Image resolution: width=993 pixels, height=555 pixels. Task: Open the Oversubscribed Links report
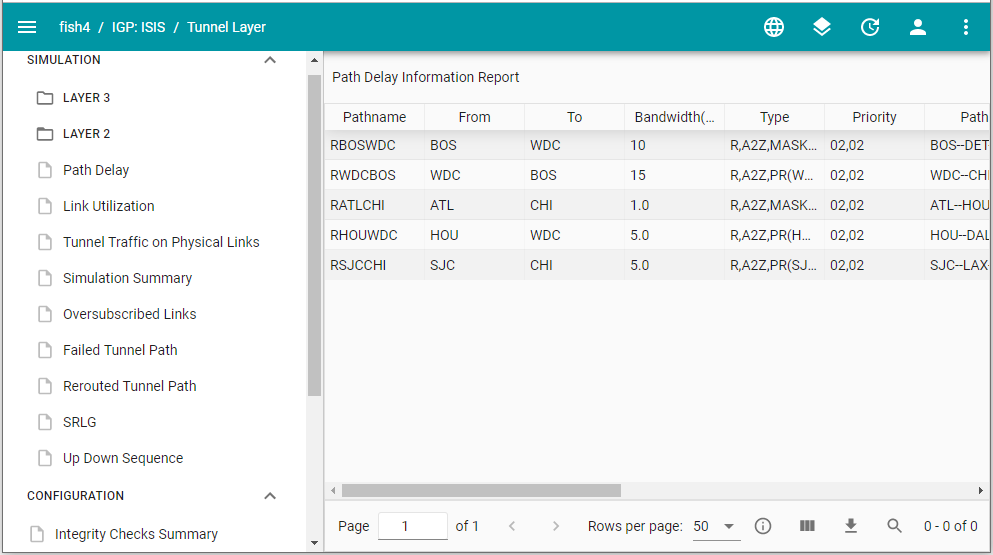coord(129,314)
